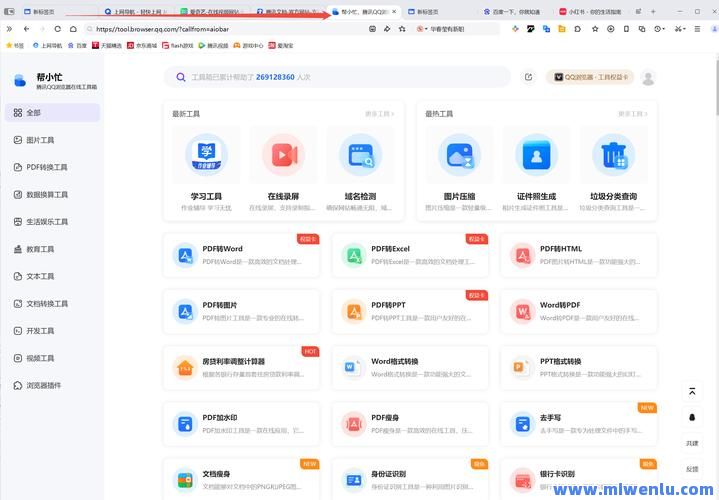Click the Word转PDF tool icon
This screenshot has width=719, height=500.
coord(523,311)
